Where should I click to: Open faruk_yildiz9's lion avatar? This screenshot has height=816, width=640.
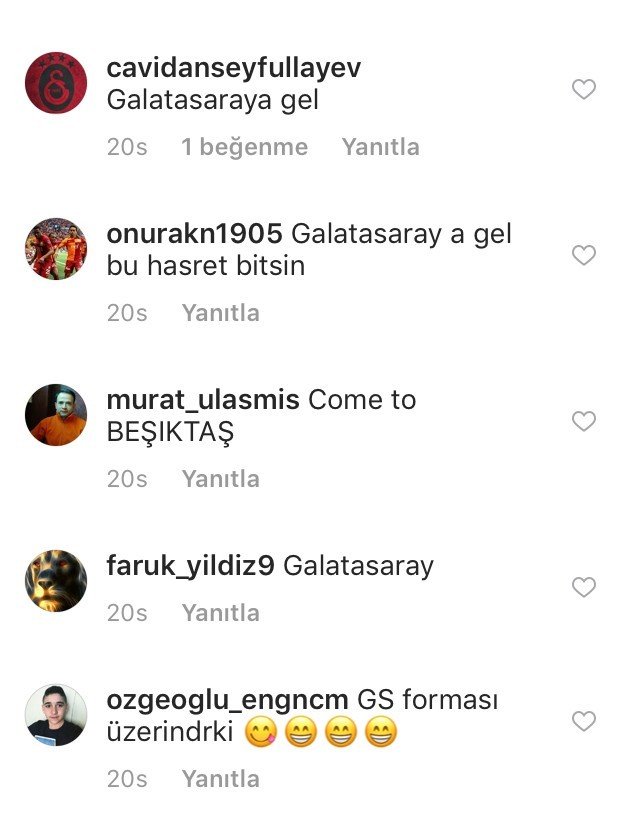pos(56,581)
